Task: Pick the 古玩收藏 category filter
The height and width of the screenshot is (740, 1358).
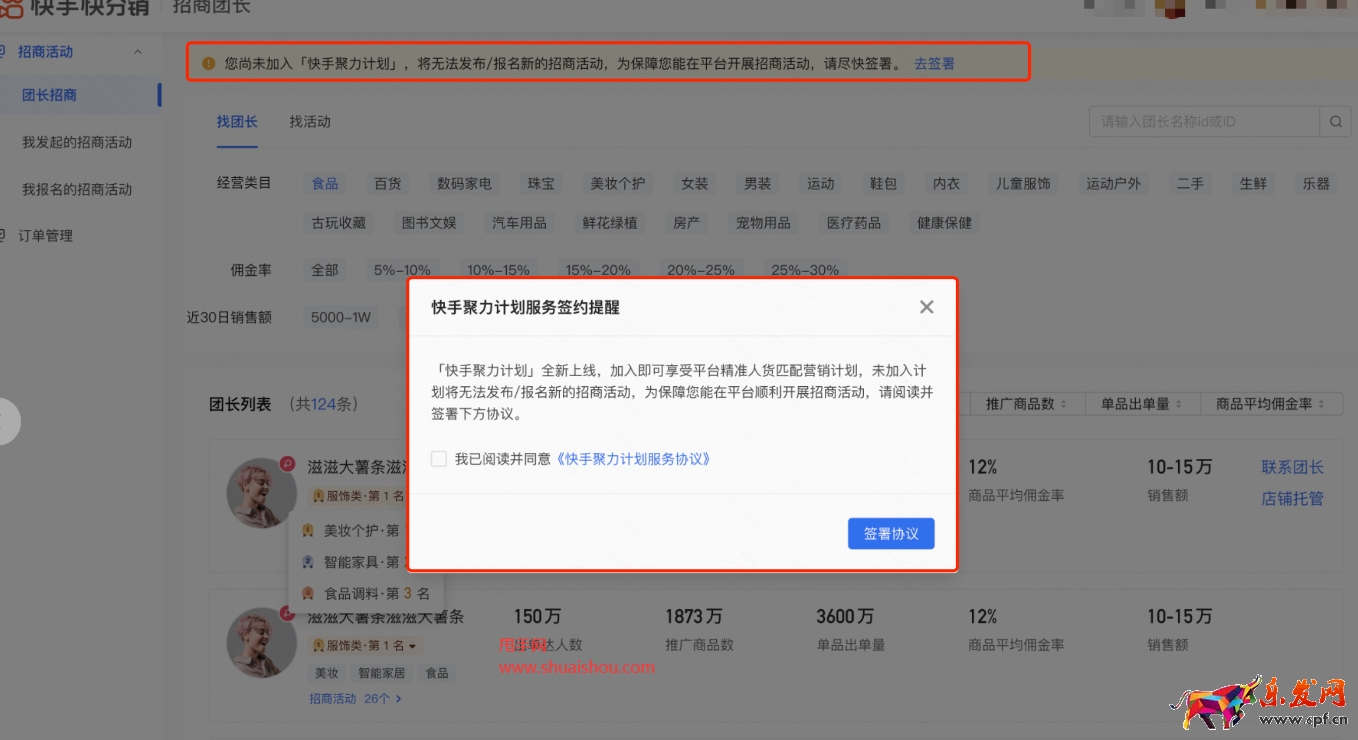Action: pos(339,223)
